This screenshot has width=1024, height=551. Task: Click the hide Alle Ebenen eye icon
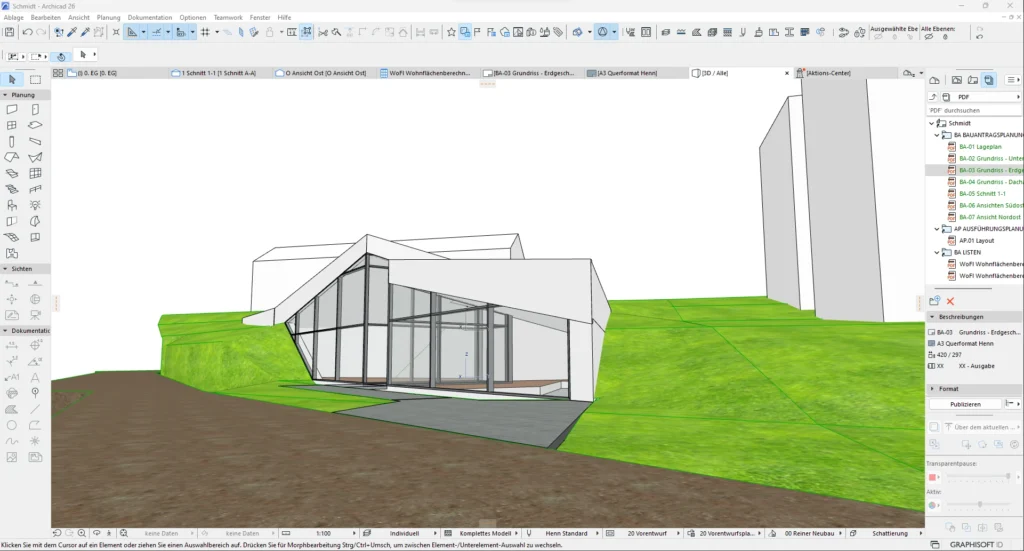click(x=929, y=37)
